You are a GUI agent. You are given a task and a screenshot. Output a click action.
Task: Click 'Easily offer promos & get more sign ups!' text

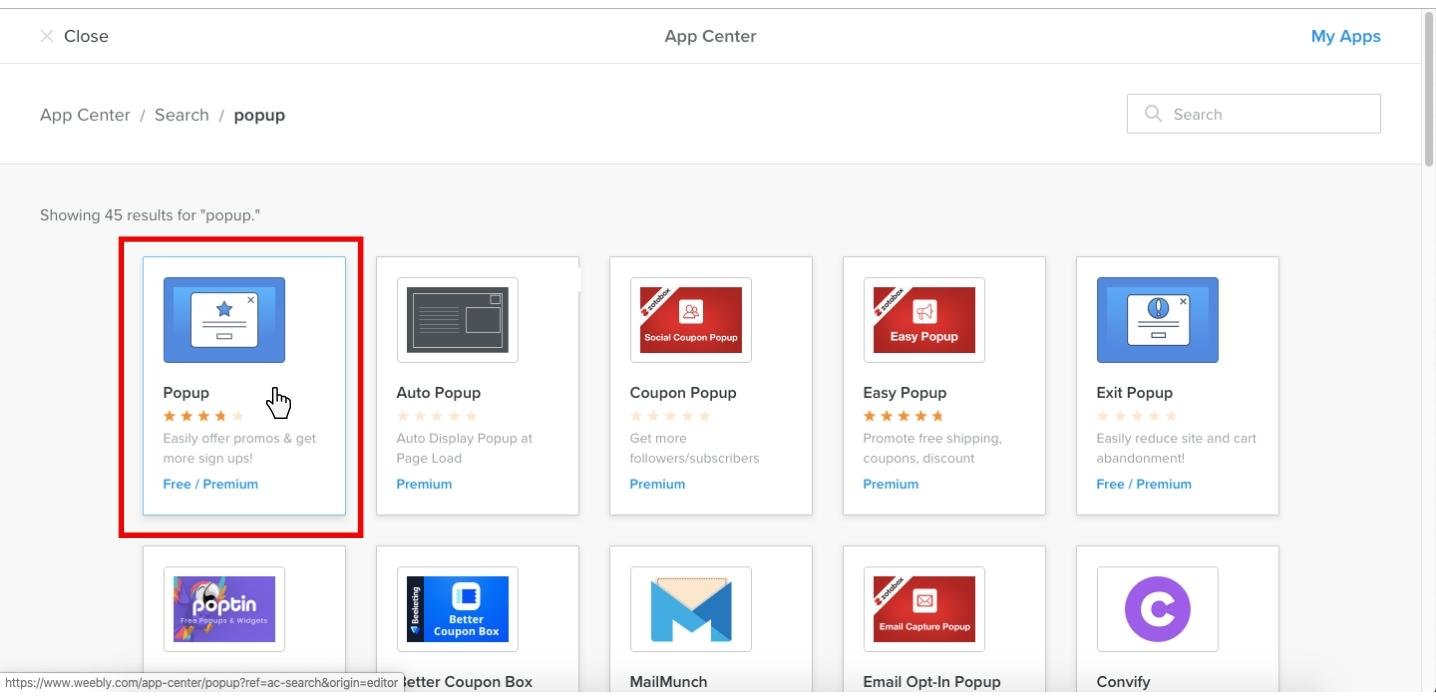tap(239, 448)
